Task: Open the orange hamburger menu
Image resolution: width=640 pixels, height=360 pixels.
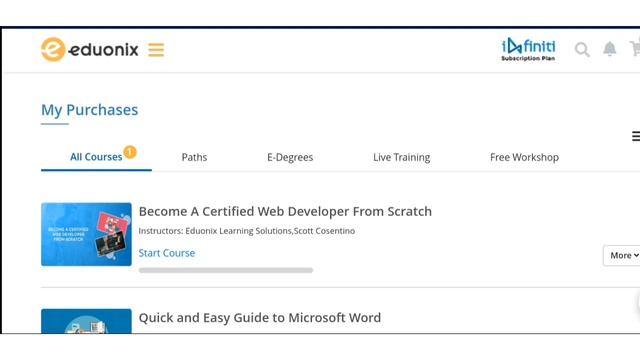Action: point(156,50)
